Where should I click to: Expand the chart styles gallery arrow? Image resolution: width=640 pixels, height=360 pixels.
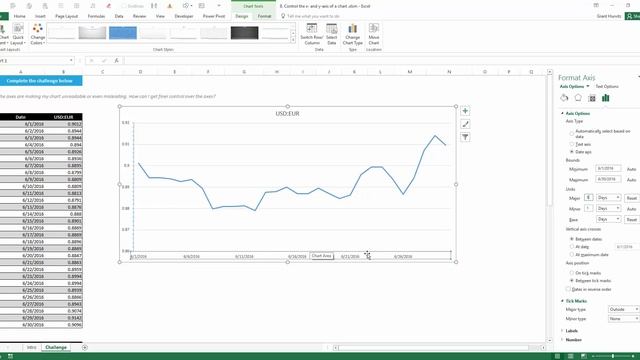pyautogui.click(x=293, y=40)
